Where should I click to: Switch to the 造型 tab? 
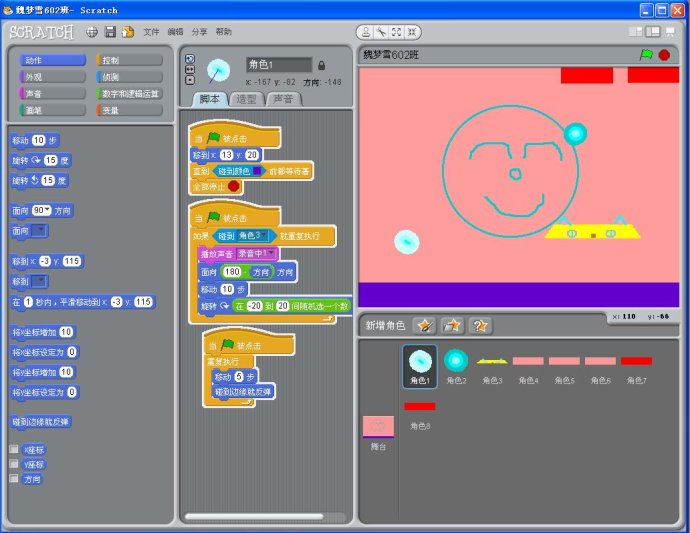point(246,99)
